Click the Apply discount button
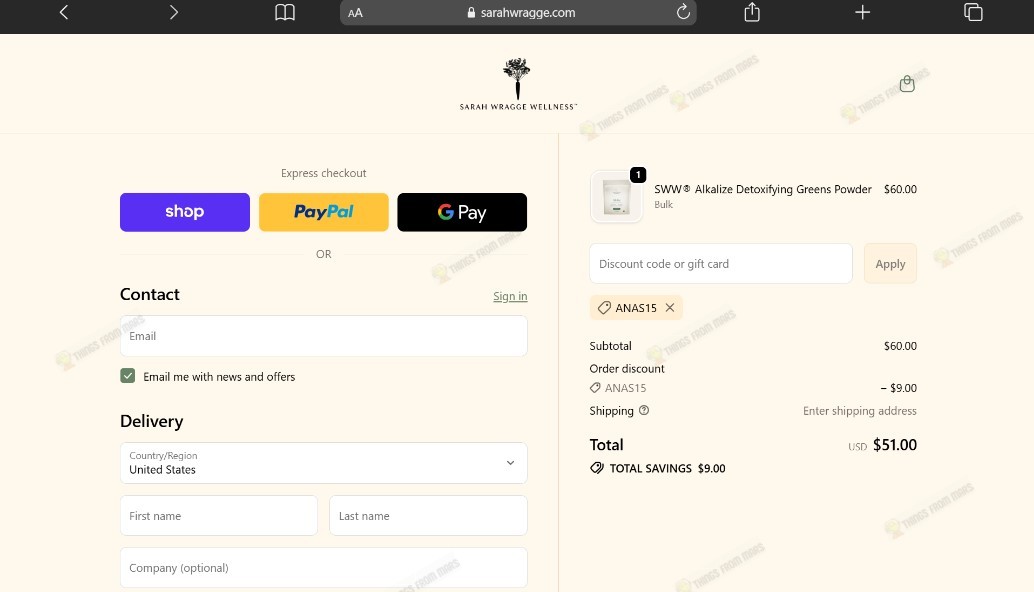The width and height of the screenshot is (1034, 592). point(890,264)
